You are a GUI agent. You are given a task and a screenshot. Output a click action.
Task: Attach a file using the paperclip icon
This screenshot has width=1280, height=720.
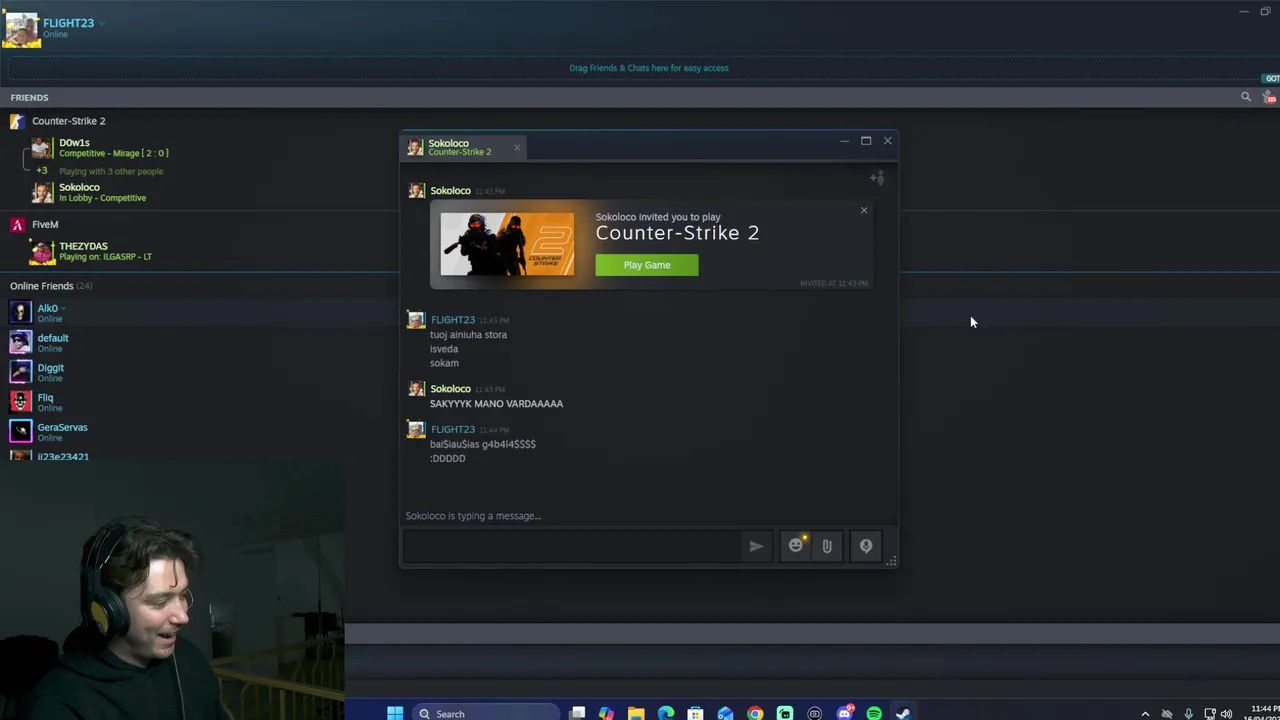point(827,546)
